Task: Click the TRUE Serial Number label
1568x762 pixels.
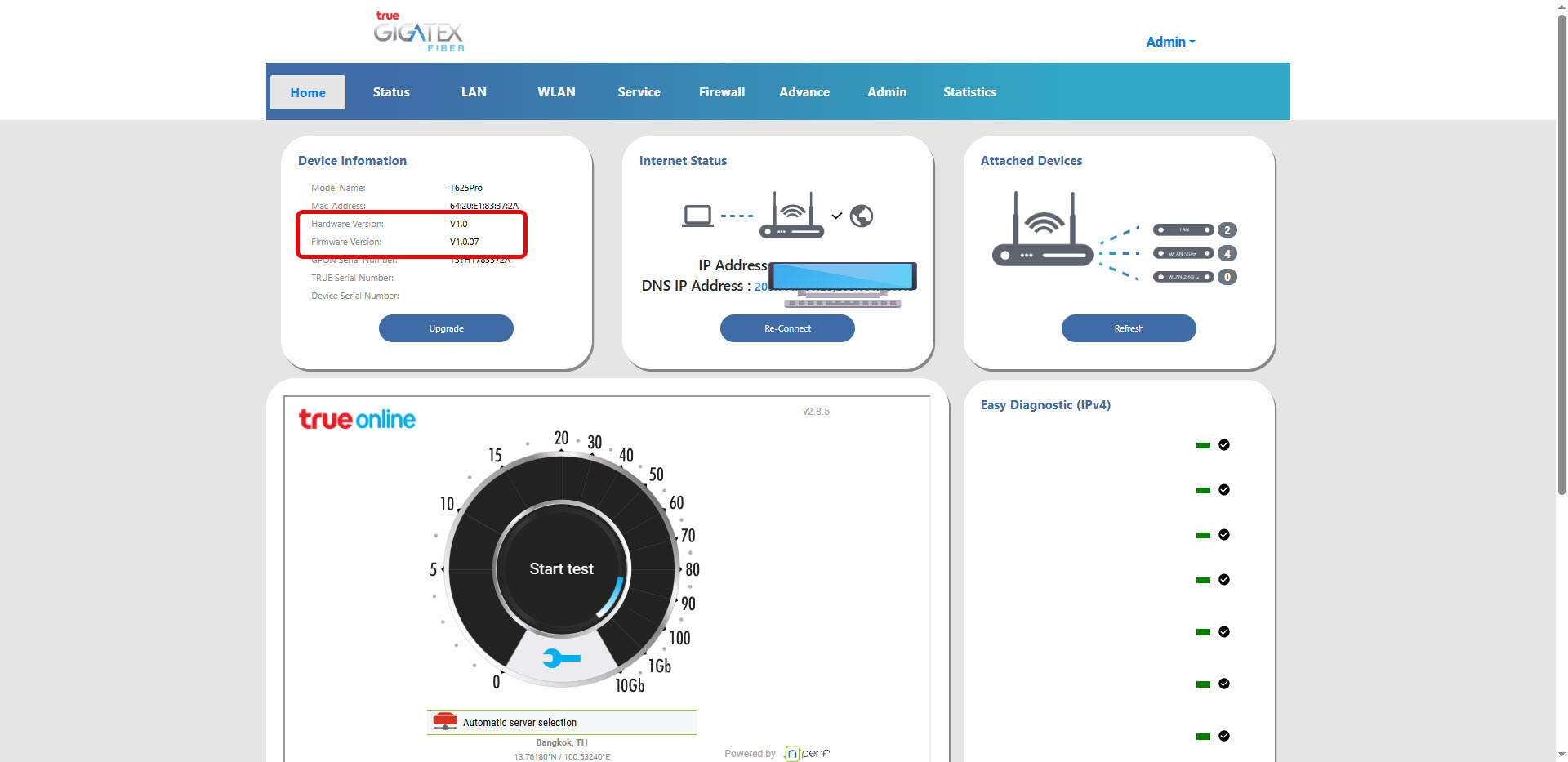Action: [352, 278]
